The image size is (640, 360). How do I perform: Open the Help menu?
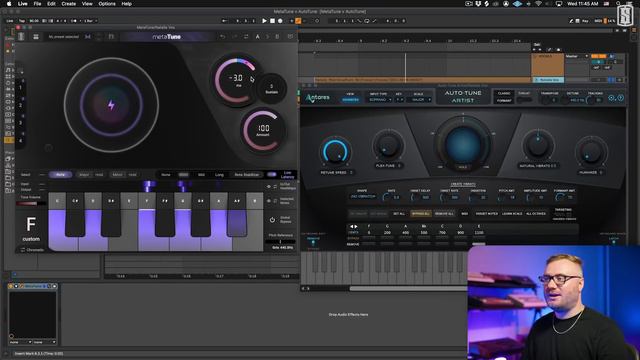click(x=127, y=4)
